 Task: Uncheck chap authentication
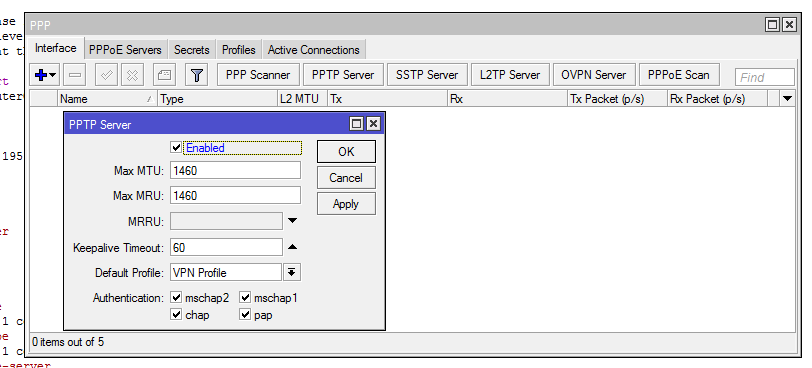click(176, 315)
